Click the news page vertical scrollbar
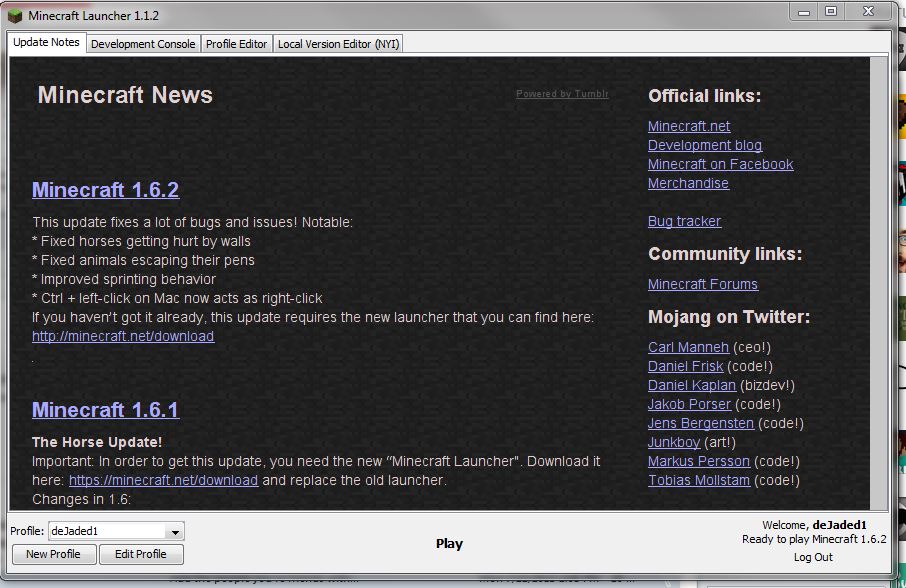This screenshot has height=588, width=906. tap(878, 283)
